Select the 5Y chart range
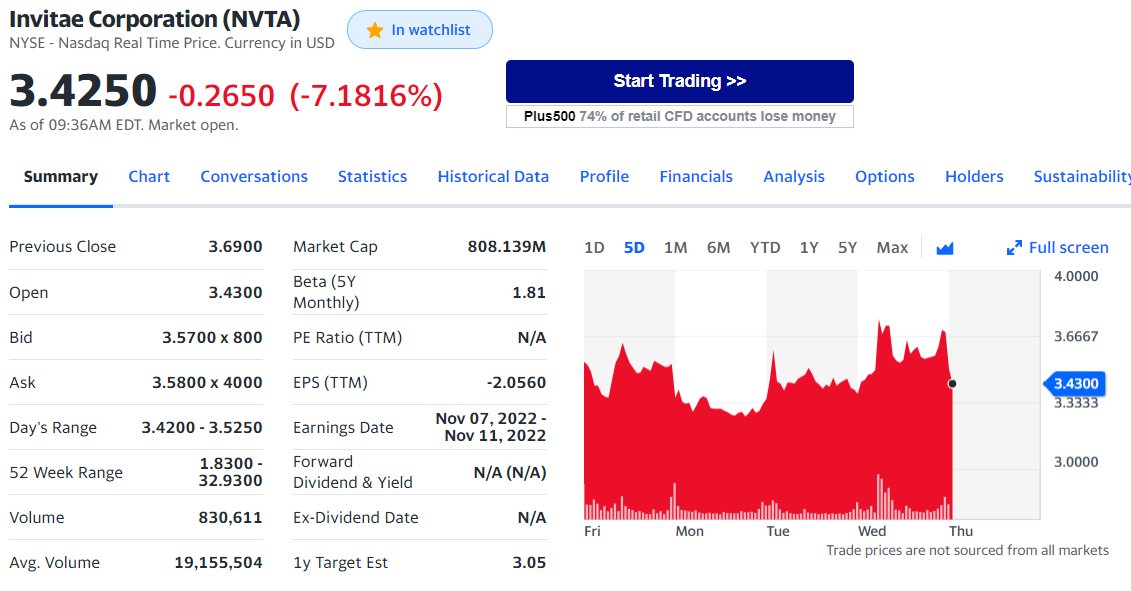This screenshot has height=591, width=1131. coord(848,248)
